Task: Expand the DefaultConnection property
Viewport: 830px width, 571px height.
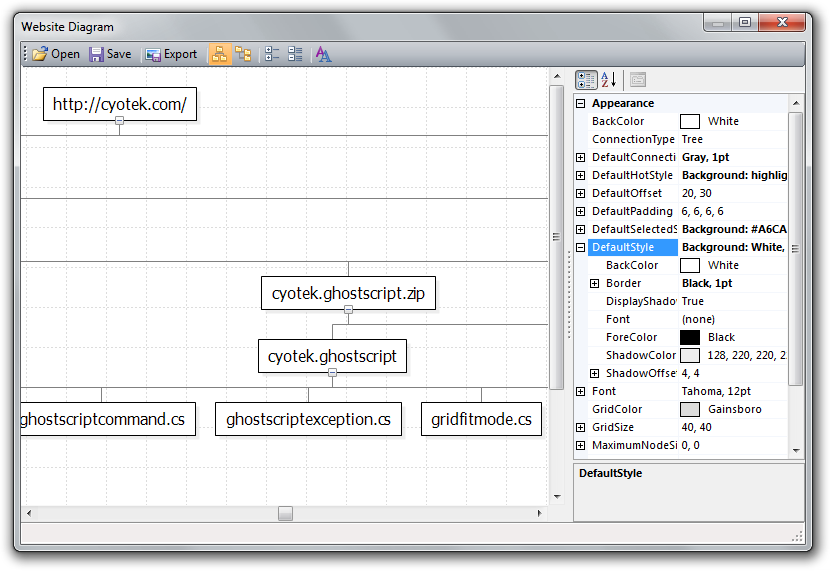Action: (581, 157)
